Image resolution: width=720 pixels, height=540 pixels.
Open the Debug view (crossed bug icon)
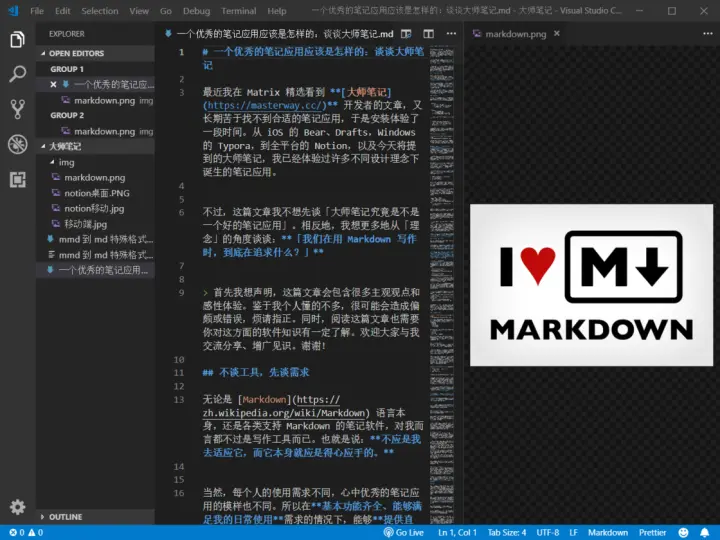click(17, 144)
